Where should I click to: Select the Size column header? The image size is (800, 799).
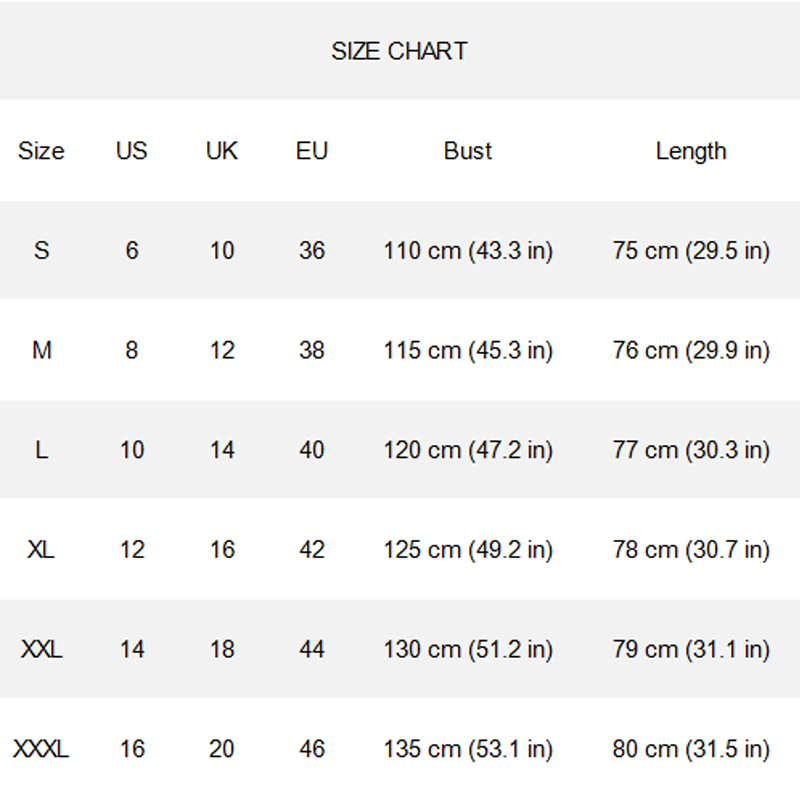(x=41, y=151)
